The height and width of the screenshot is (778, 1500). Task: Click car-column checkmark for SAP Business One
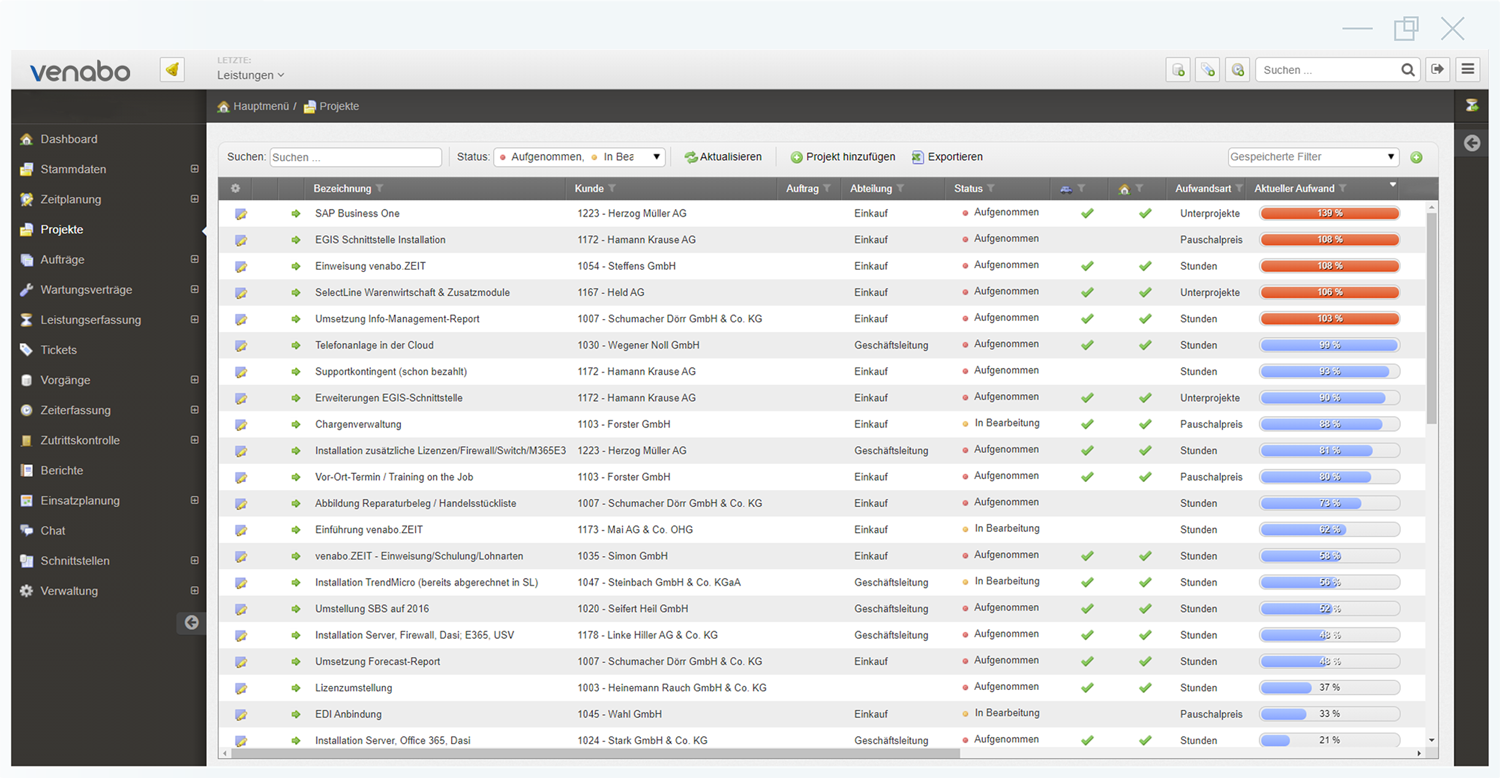tap(1087, 213)
